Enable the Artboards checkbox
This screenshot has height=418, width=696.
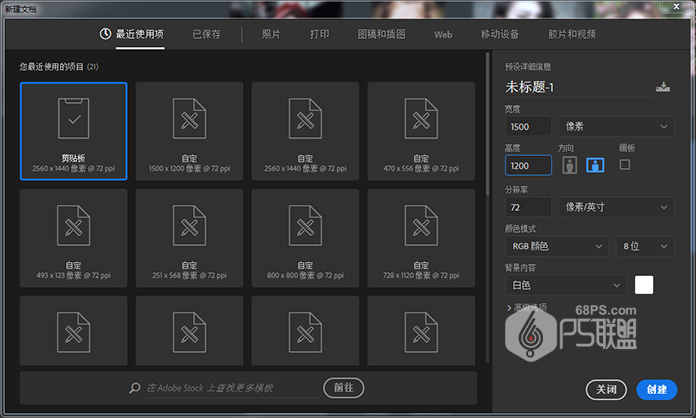[x=625, y=165]
